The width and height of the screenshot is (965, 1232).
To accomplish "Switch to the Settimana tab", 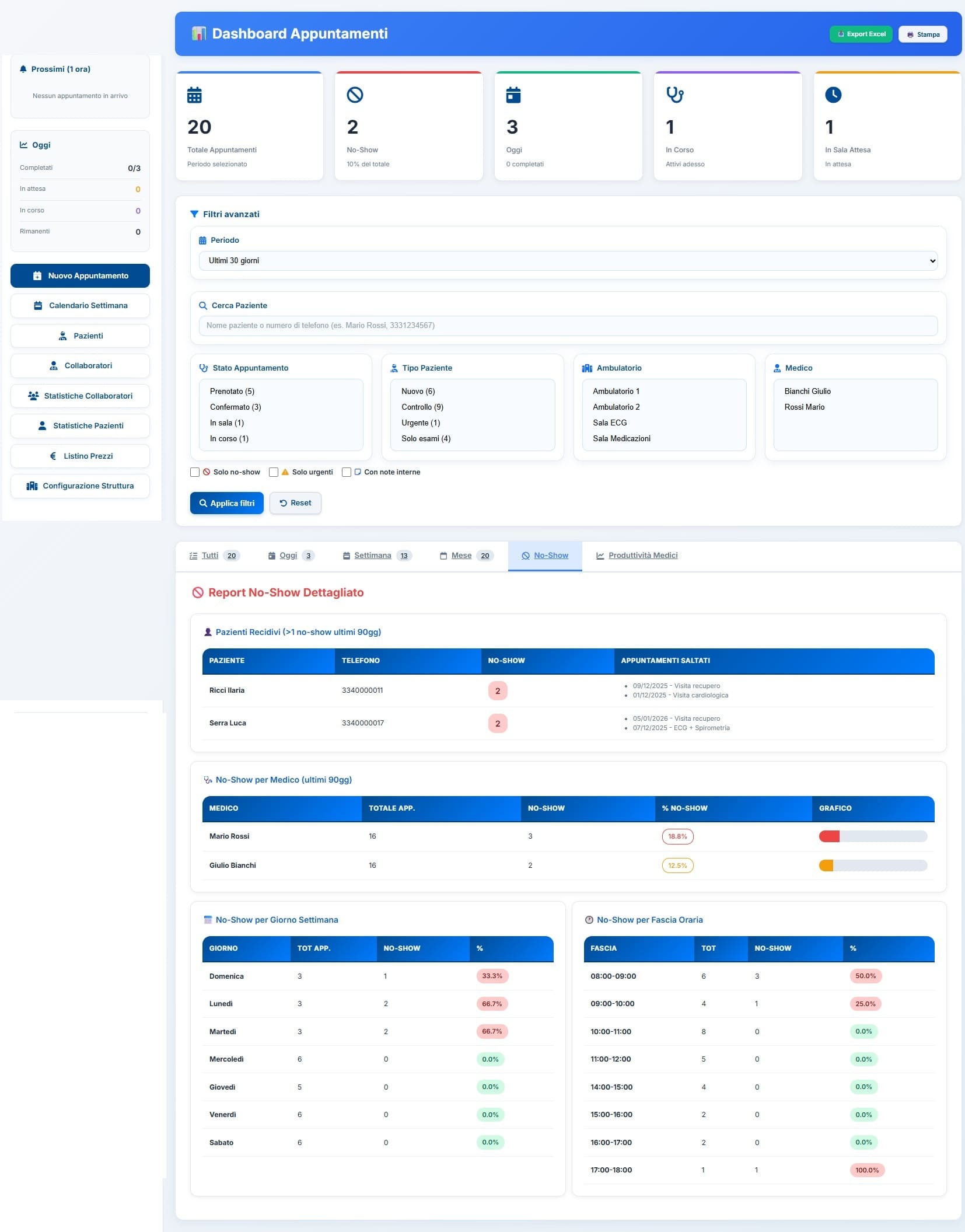I will coord(372,556).
